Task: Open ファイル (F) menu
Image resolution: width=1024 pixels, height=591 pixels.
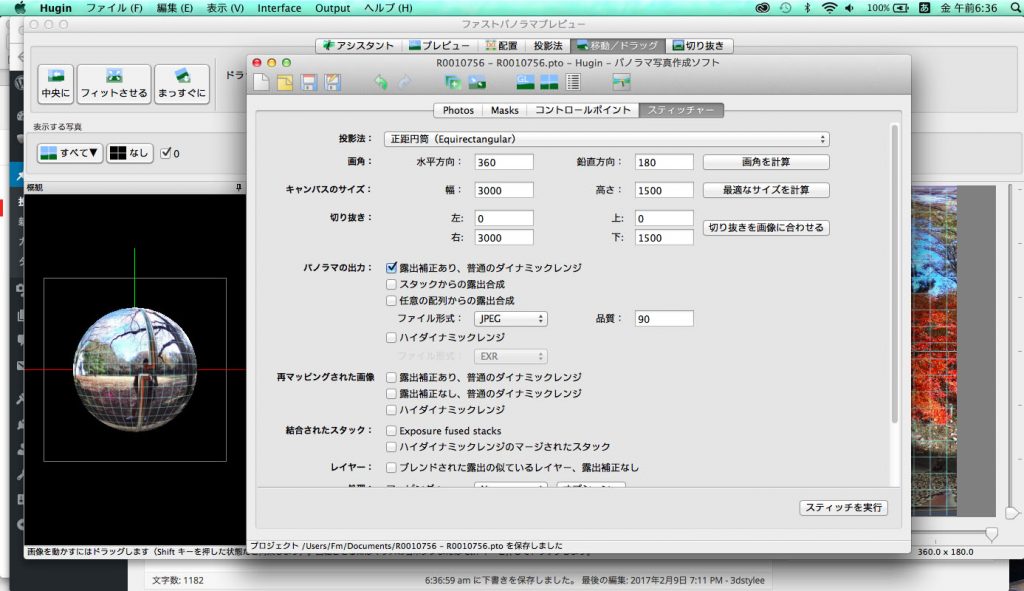Action: coord(114,8)
